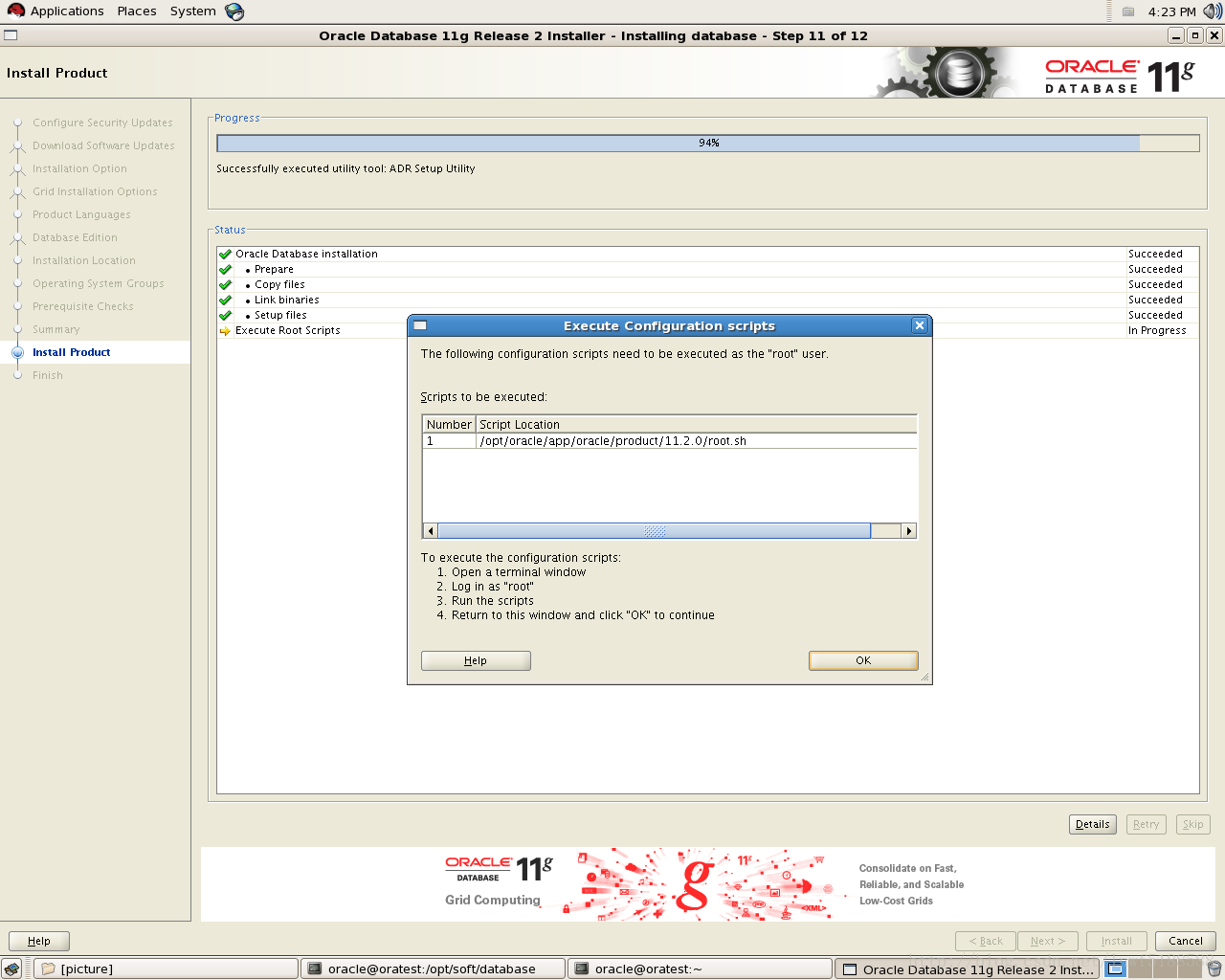Click the Install button
The width and height of the screenshot is (1225, 980).
click(x=1117, y=941)
